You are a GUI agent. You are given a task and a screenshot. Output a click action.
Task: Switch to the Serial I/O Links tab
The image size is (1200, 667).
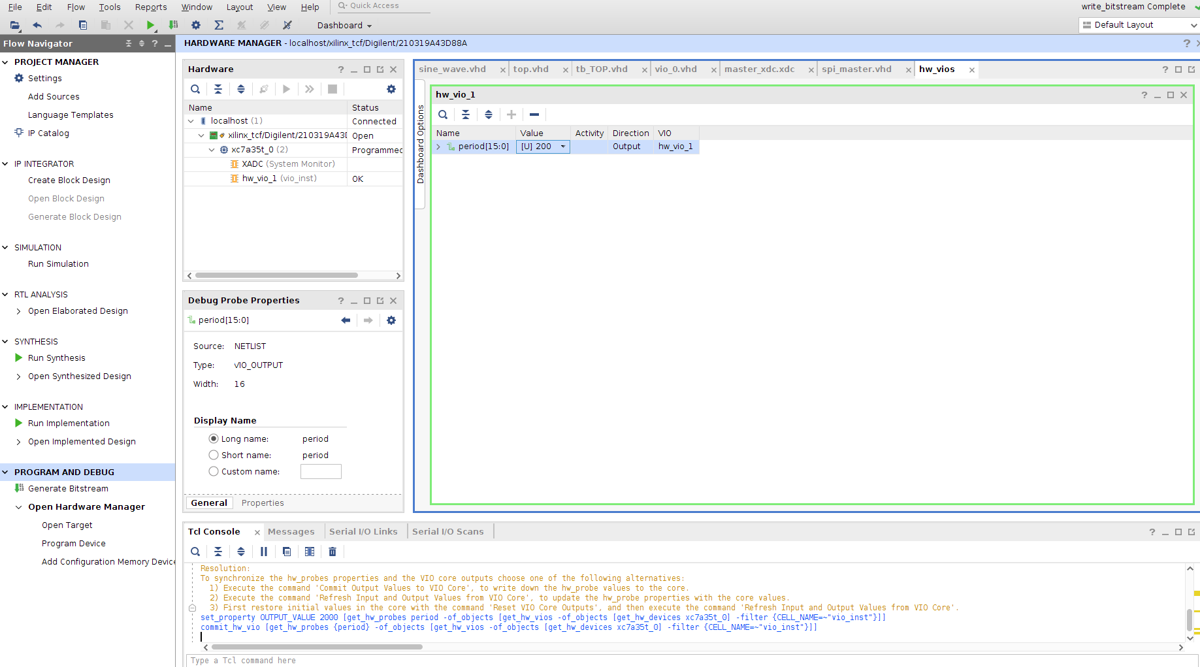(363, 531)
